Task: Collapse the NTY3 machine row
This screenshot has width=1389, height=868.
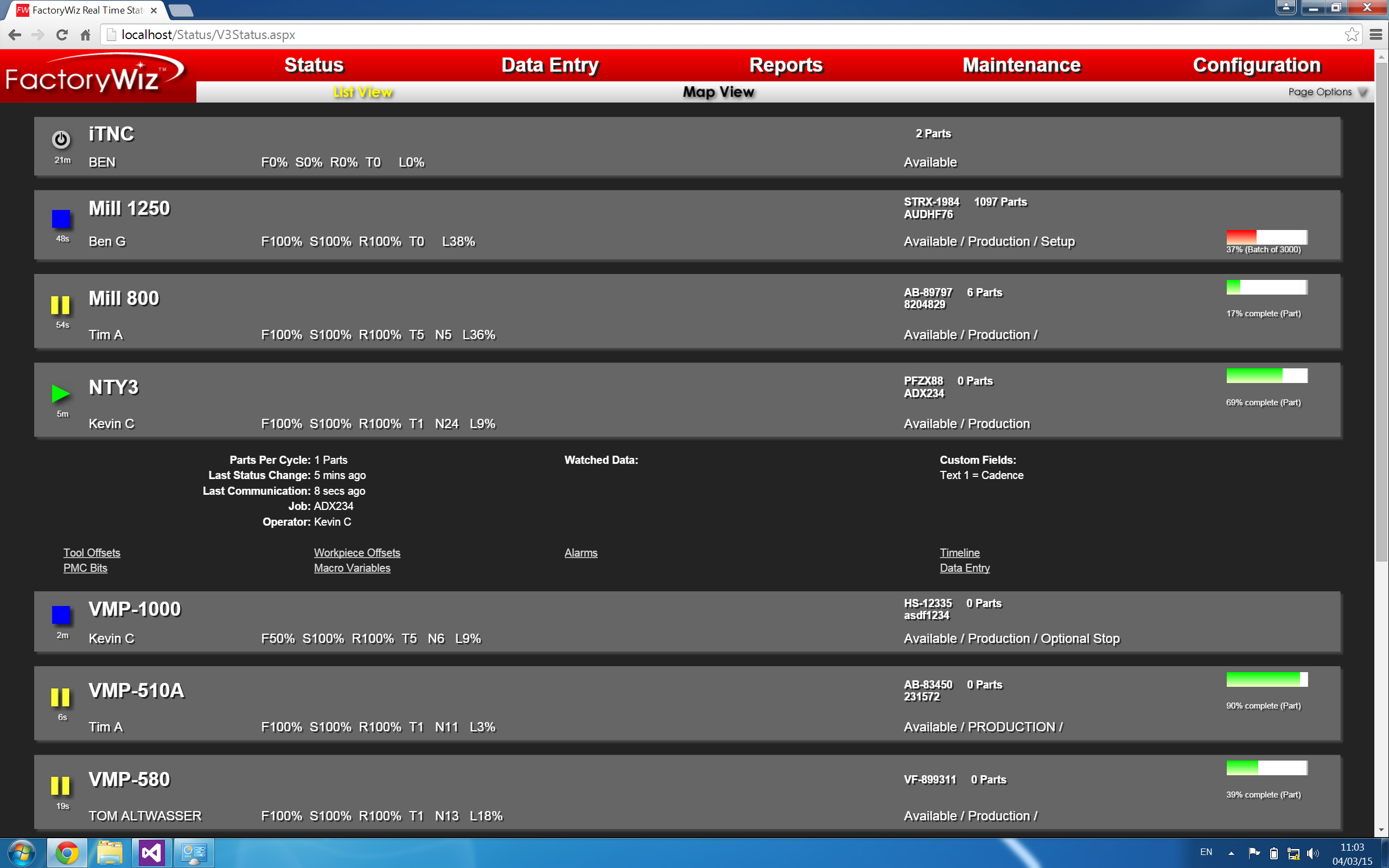Action: (687, 400)
